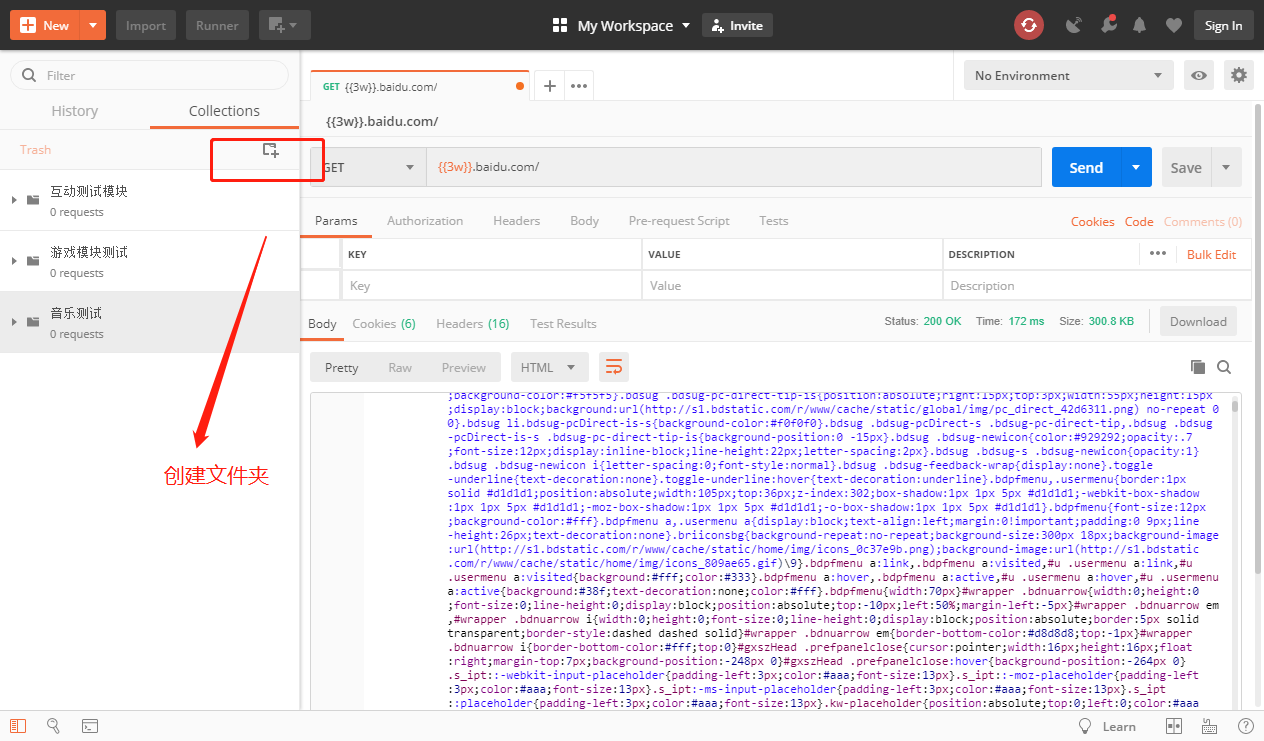Image resolution: width=1264 pixels, height=741 pixels.
Task: Open keyboard shortcuts icon in status bar
Action: (1211, 726)
